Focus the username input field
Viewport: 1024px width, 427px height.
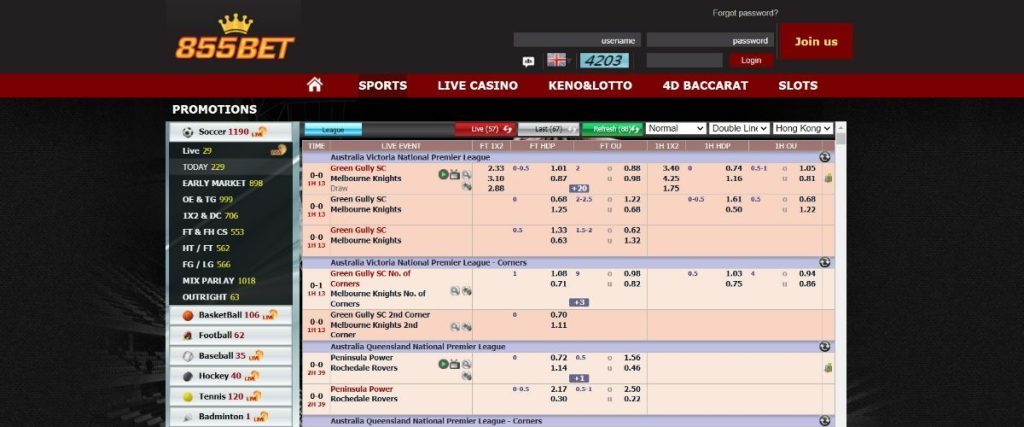pos(577,40)
